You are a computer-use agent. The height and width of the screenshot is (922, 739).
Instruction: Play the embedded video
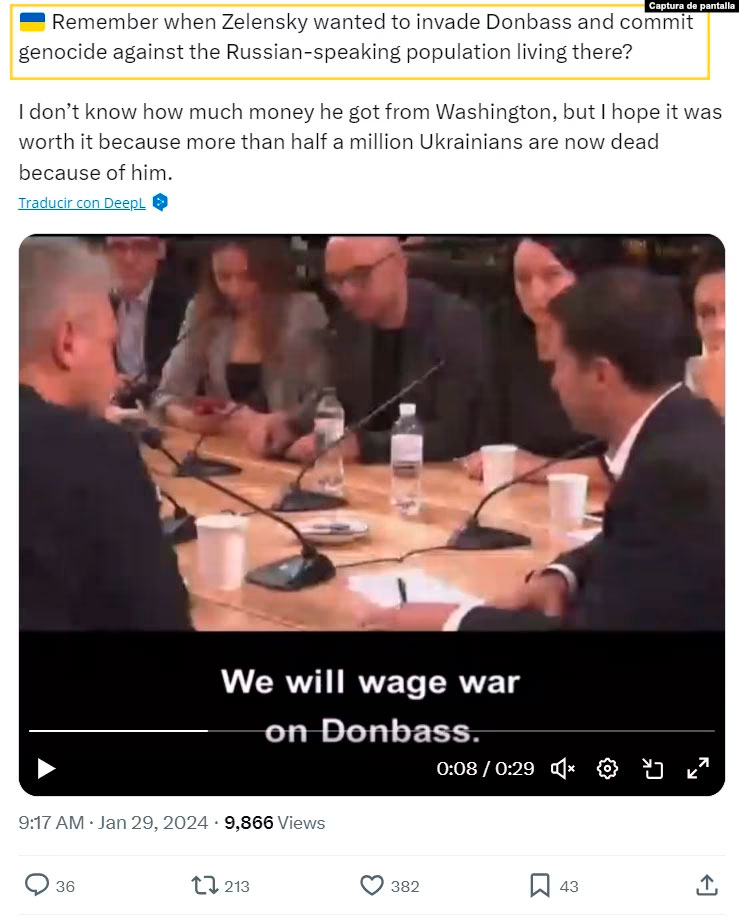click(x=46, y=769)
